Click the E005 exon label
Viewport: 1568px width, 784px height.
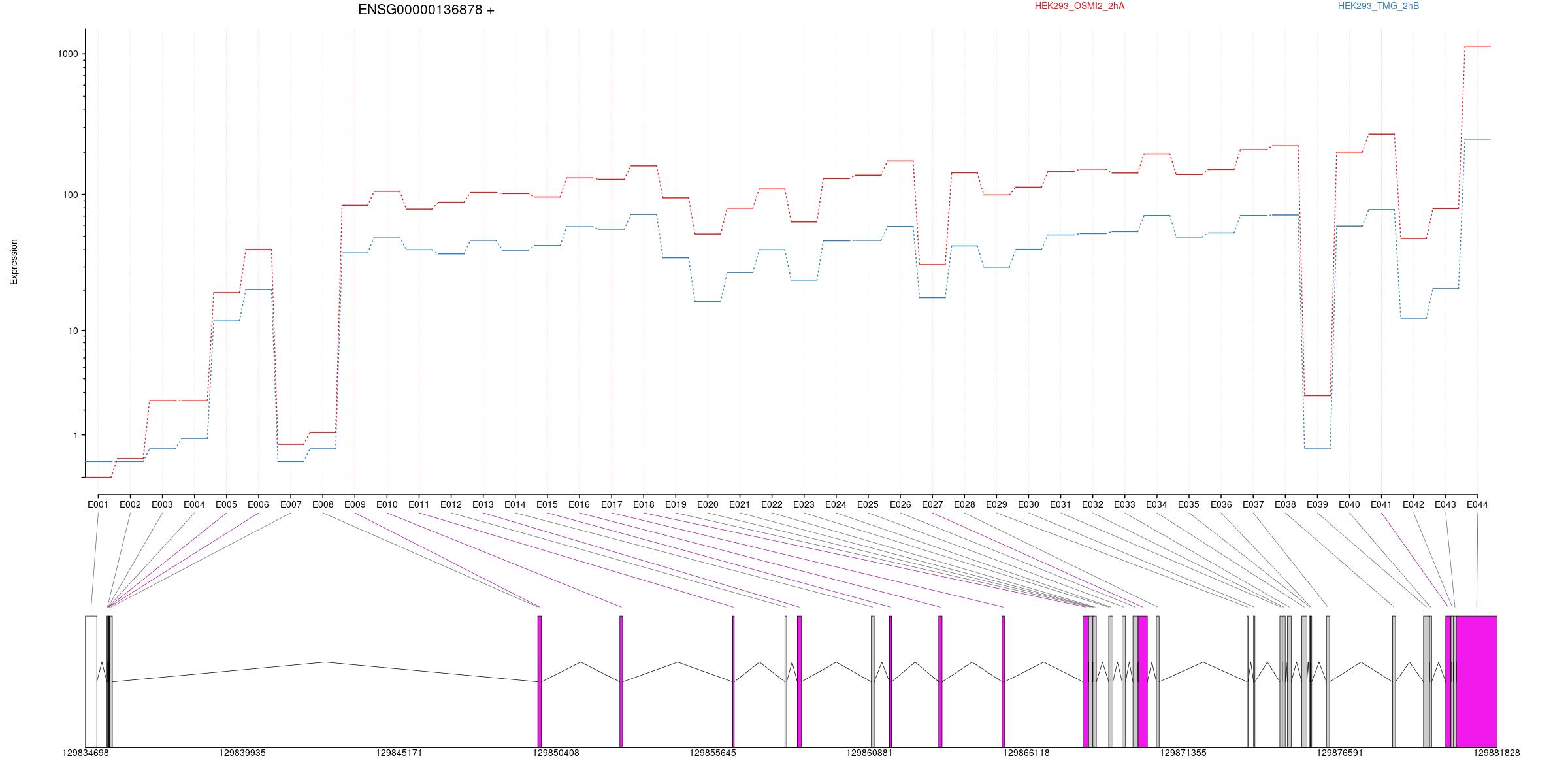point(226,504)
